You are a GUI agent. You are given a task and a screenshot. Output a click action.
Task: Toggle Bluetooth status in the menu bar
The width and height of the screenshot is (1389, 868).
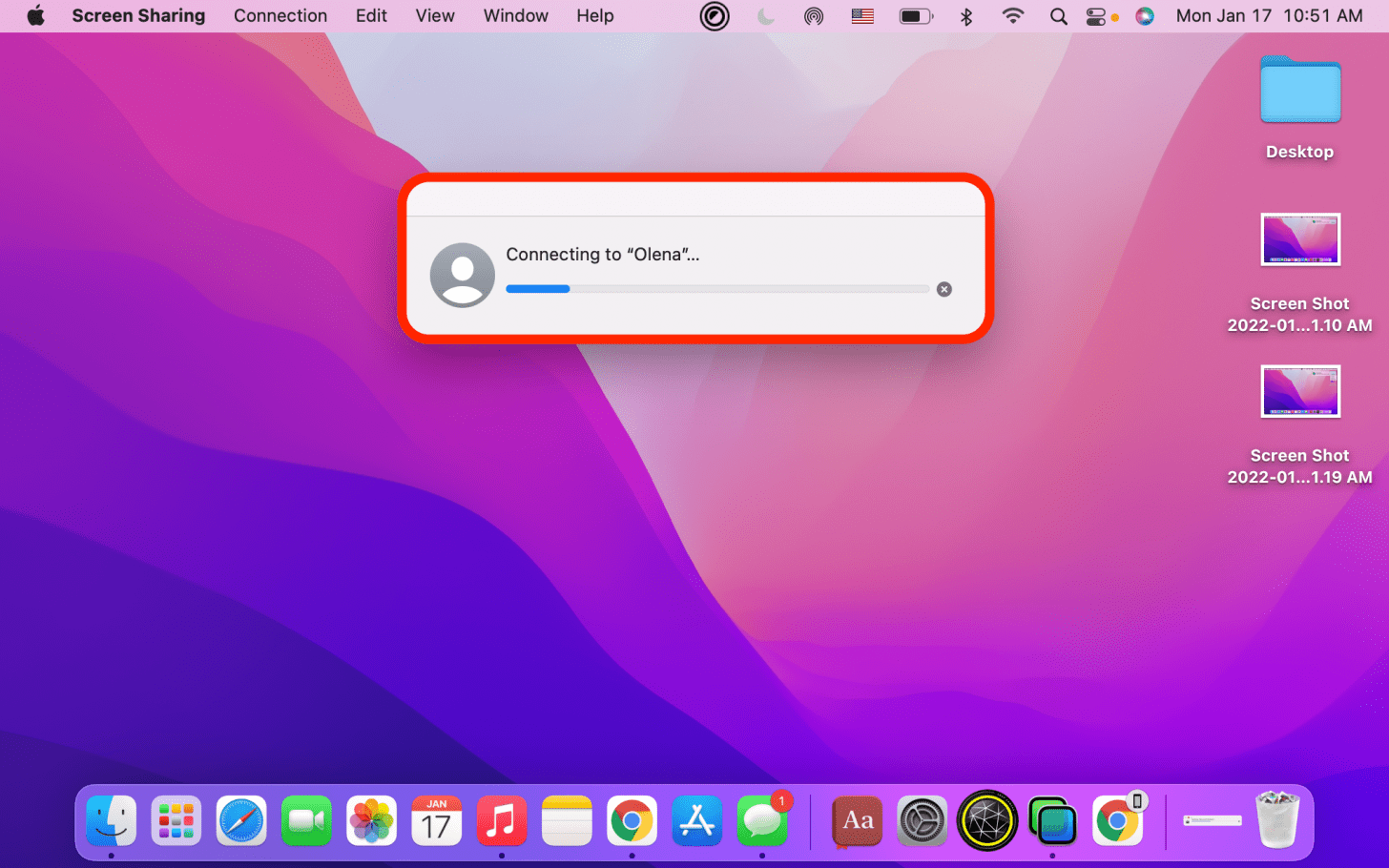coord(966,15)
